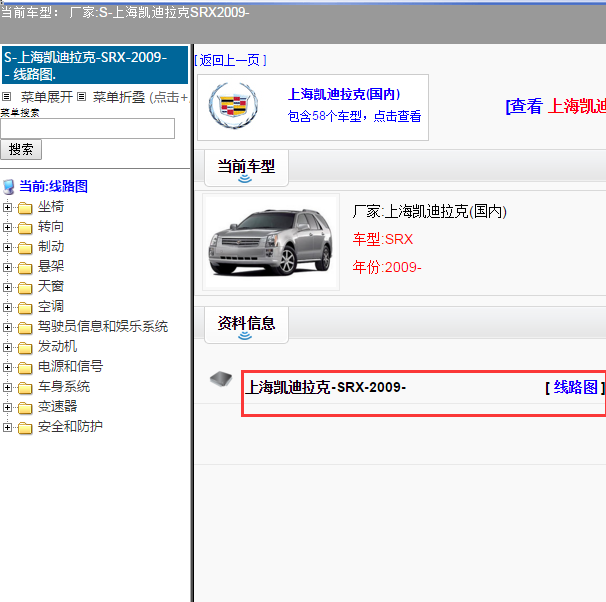Expand the 空调 tree node
Viewport: 606px width, 602px height.
pyautogui.click(x=7, y=307)
